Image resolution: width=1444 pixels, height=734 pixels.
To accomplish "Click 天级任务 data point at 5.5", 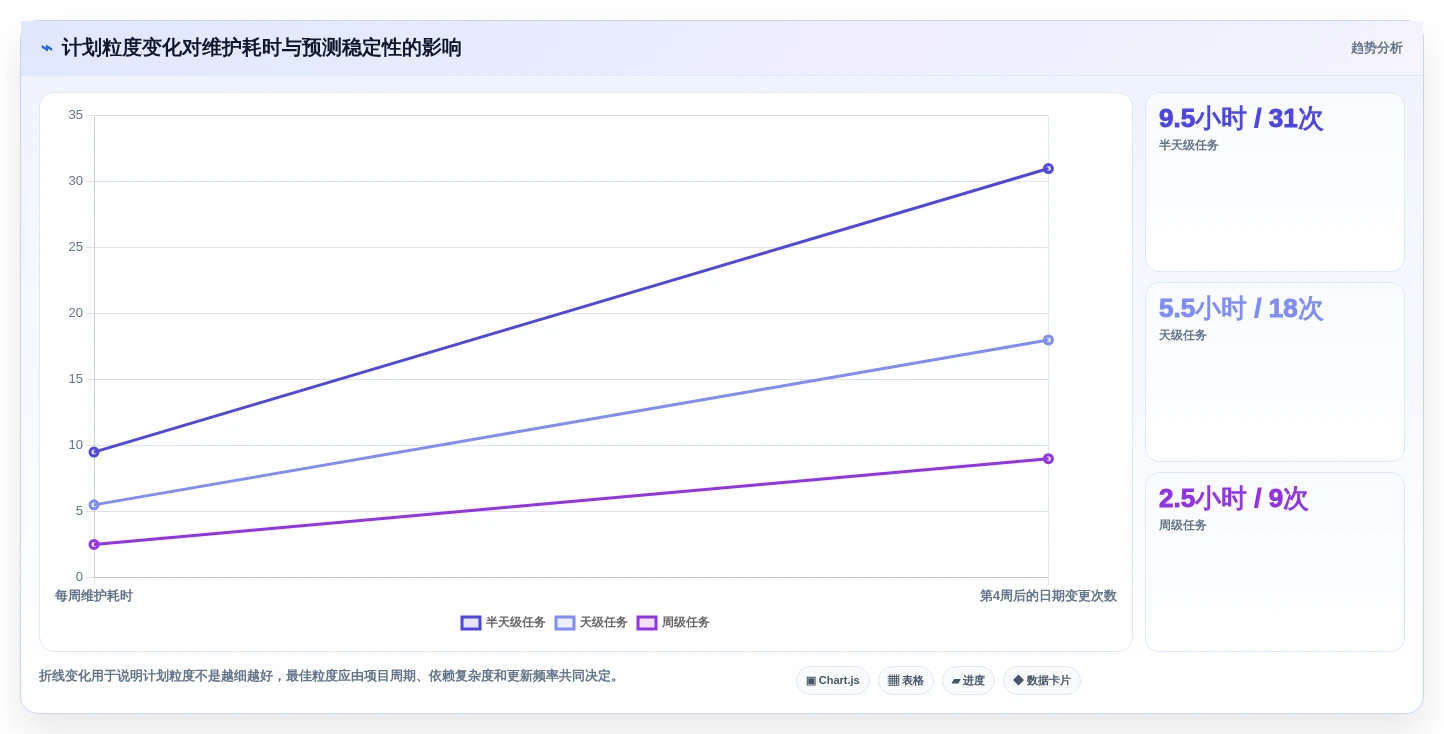I will pyautogui.click(x=94, y=505).
